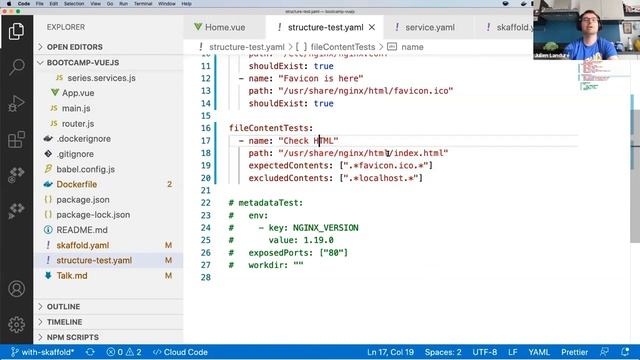This screenshot has height=360, width=640.
Task: Open the Extensions view
Action: point(16,140)
